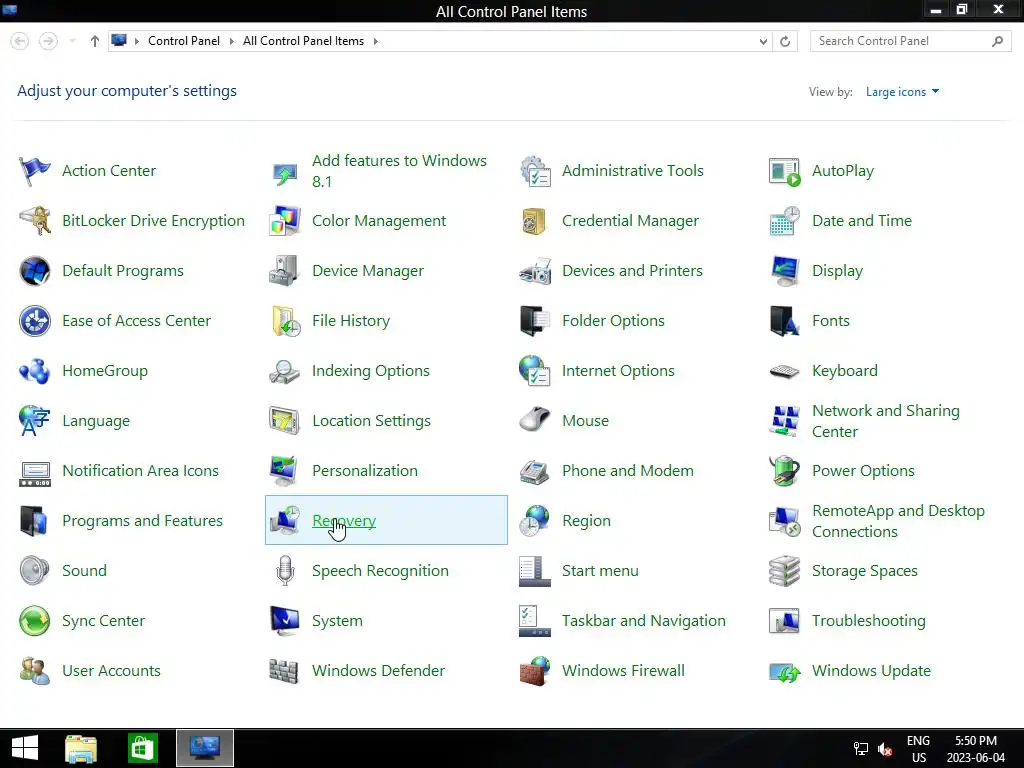Expand the arrow after Control Panel breadcrumb
The height and width of the screenshot is (768, 1024).
[231, 41]
